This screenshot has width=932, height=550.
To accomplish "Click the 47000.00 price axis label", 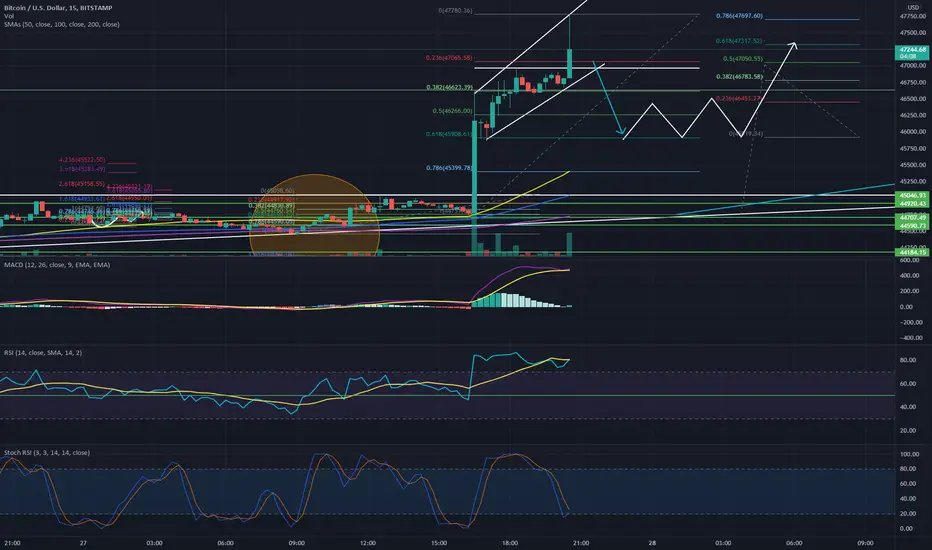I will tap(912, 66).
